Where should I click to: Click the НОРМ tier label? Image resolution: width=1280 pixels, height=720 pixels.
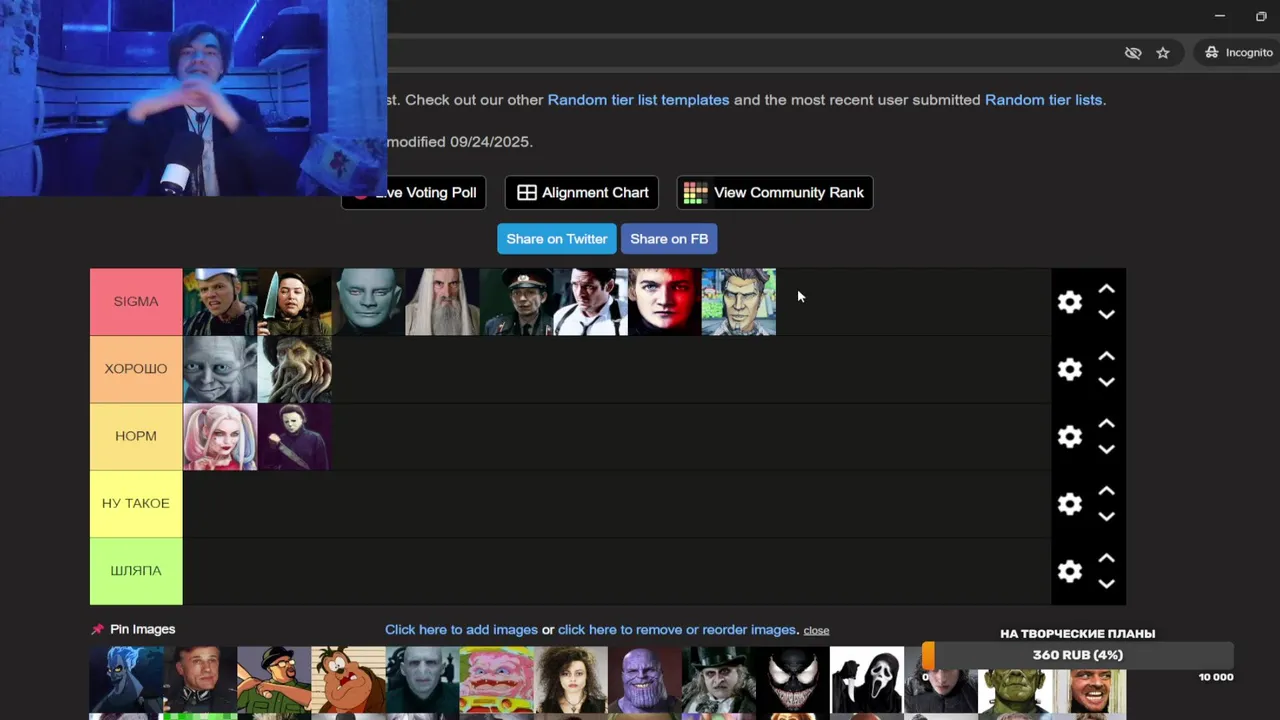(136, 436)
